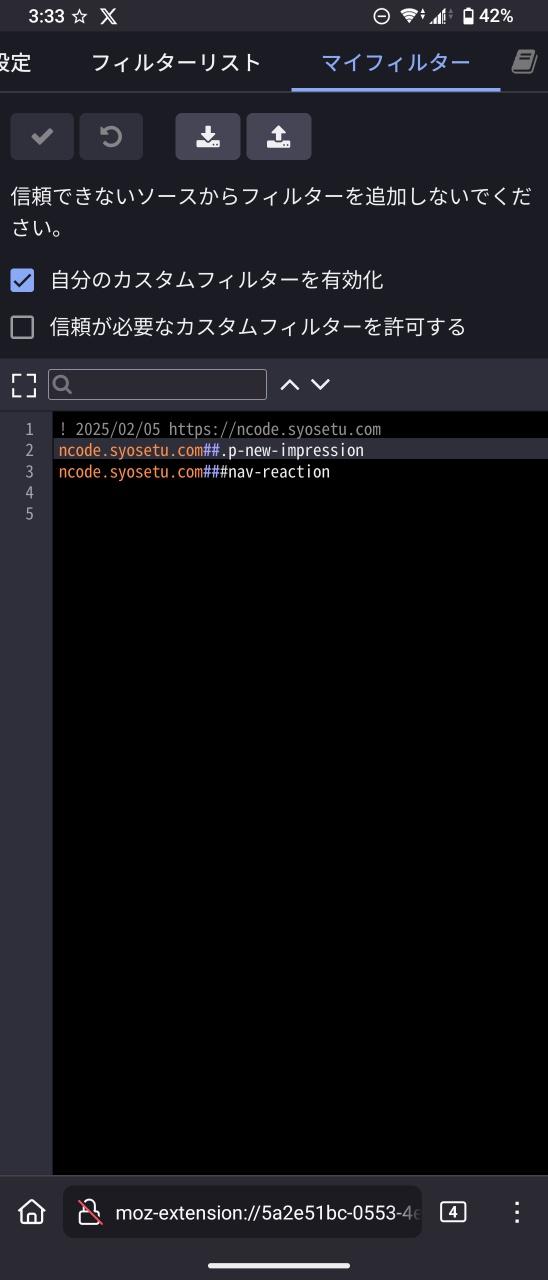Go to the browser home page
Viewport: 548px width, 1280px height.
(x=32, y=1212)
